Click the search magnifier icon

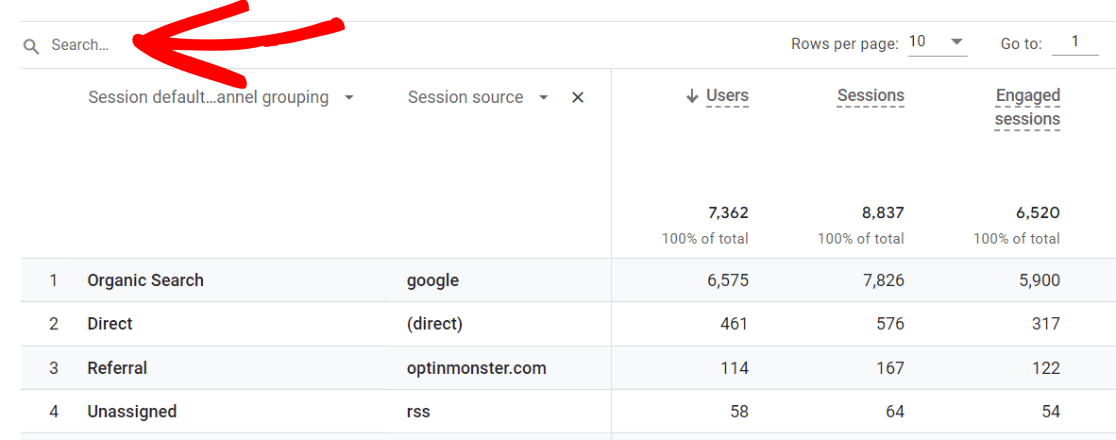(31, 46)
